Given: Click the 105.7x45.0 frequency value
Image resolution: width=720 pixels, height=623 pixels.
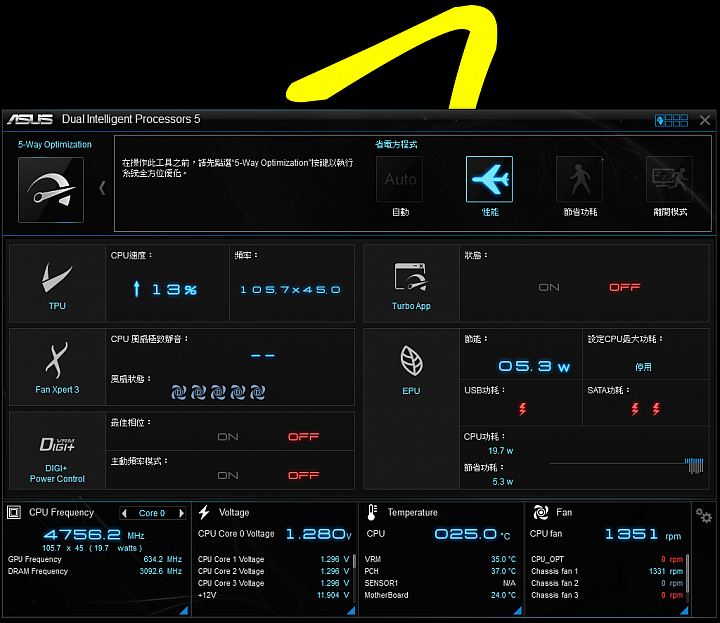Looking at the screenshot, I should click(290, 290).
